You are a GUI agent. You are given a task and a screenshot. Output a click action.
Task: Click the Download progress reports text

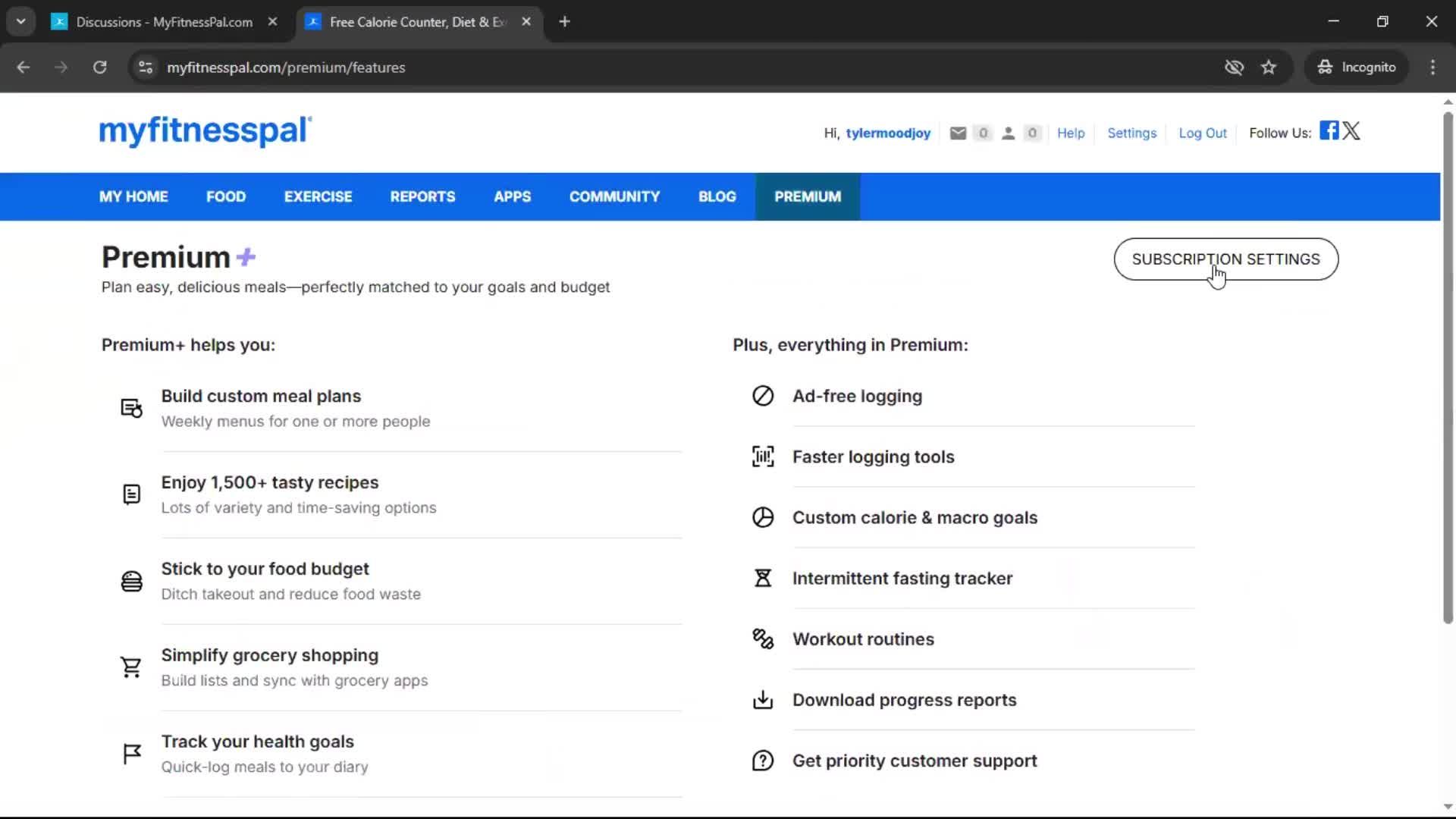905,700
